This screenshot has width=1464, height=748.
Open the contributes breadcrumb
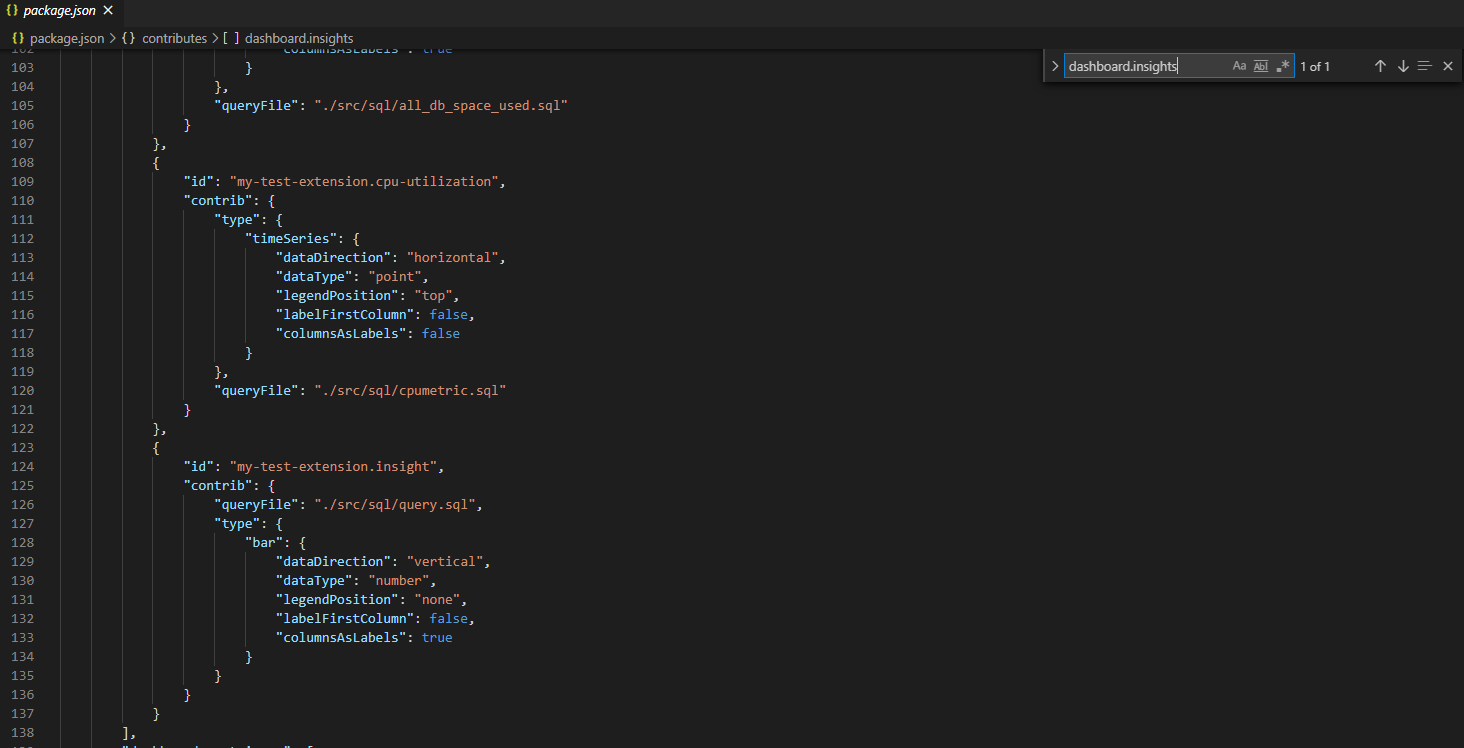[174, 38]
